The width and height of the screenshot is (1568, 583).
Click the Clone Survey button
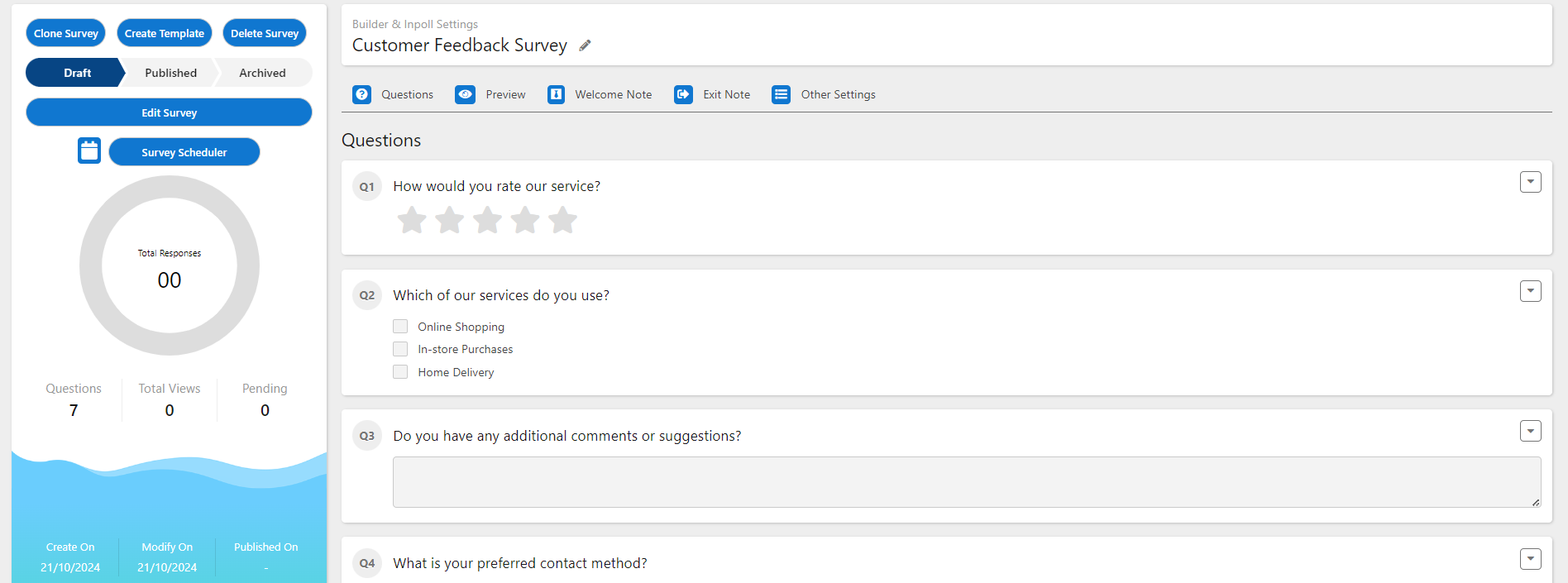click(66, 33)
